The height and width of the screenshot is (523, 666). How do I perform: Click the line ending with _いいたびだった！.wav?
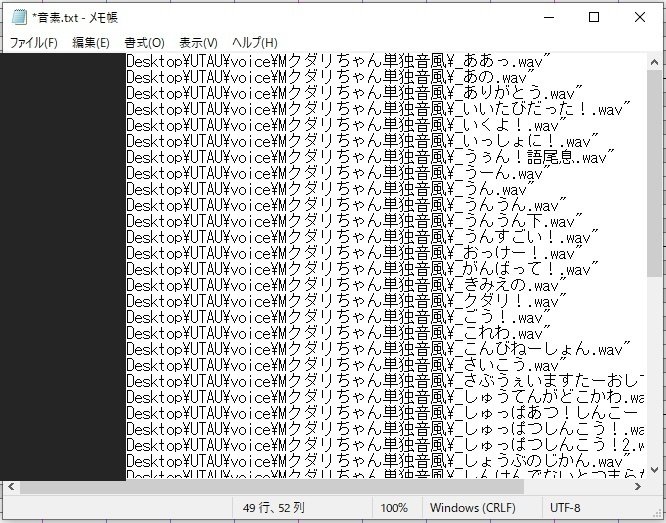tap(378, 110)
